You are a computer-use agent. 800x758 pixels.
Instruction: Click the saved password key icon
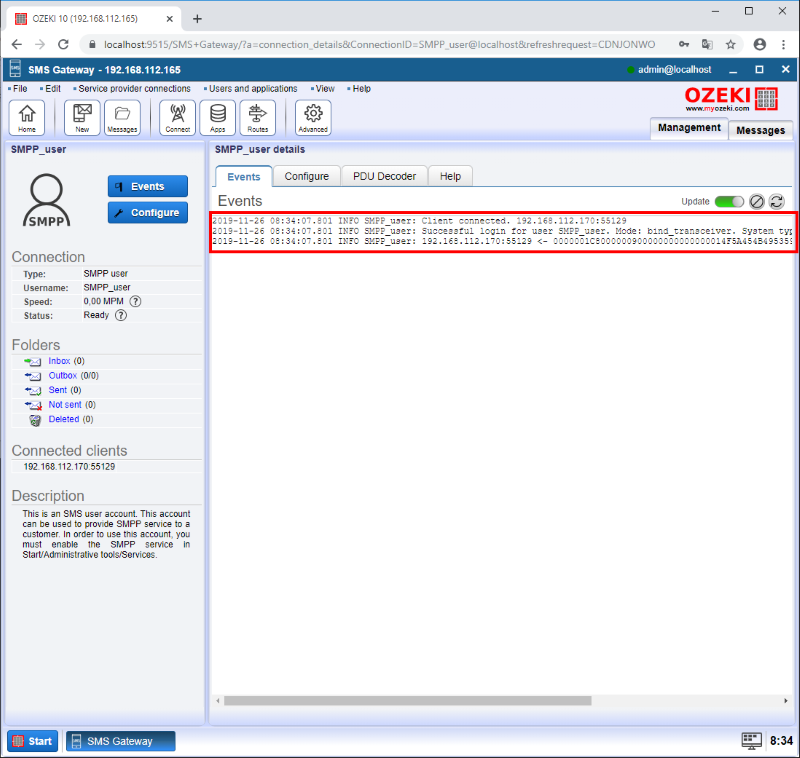point(684,44)
